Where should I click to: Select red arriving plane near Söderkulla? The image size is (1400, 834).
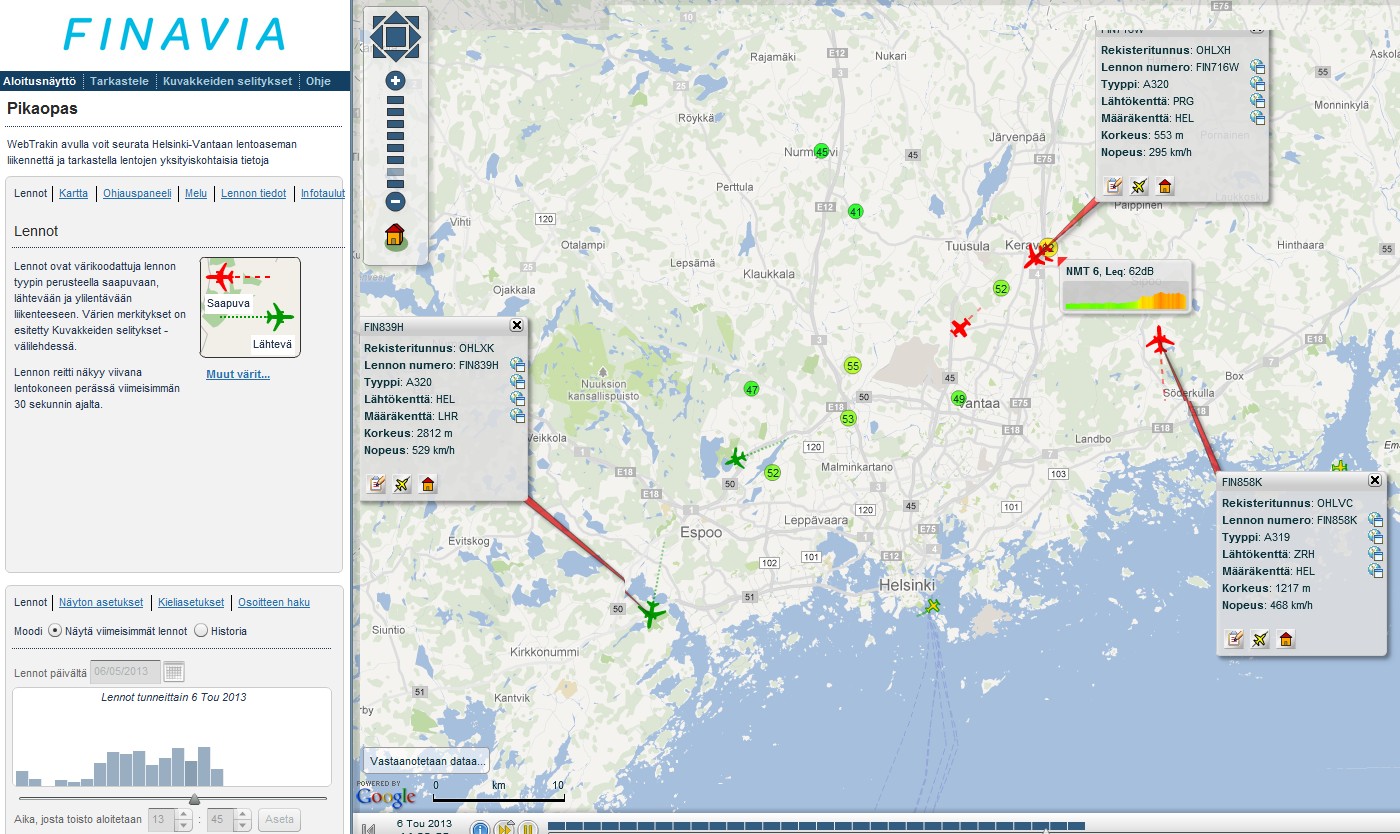(1160, 340)
